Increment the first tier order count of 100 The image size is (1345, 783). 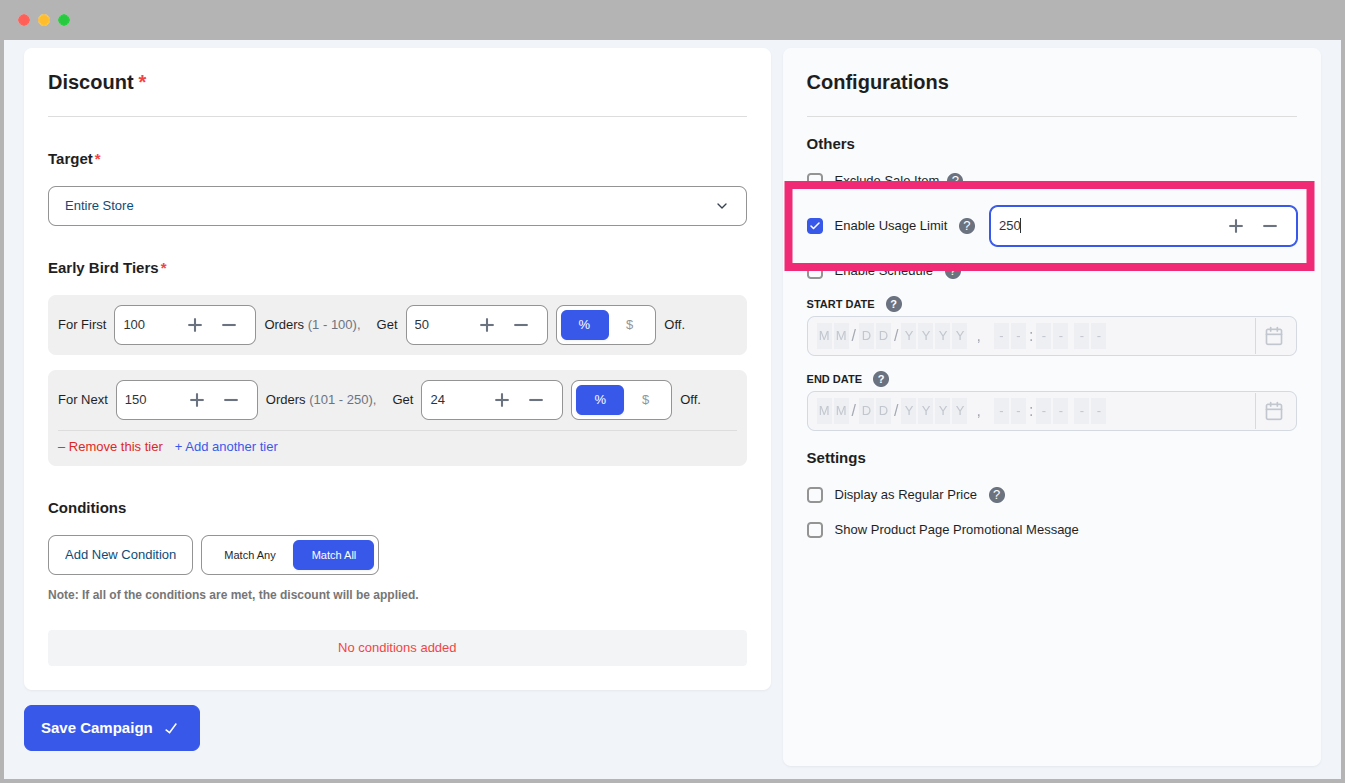click(195, 325)
